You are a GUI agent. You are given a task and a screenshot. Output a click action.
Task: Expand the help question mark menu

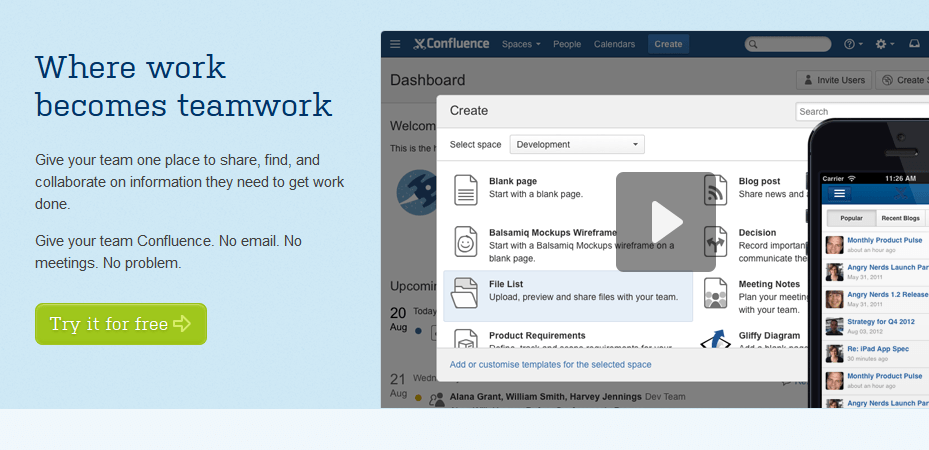pyautogui.click(x=853, y=44)
